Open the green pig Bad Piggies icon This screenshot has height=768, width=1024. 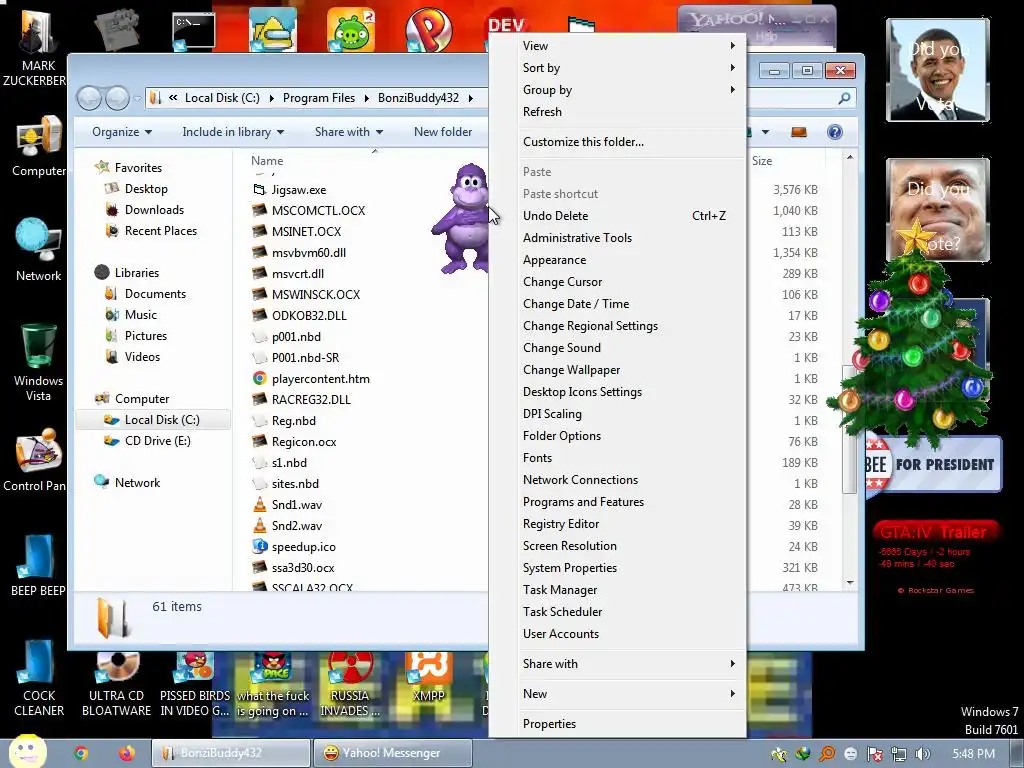[351, 30]
